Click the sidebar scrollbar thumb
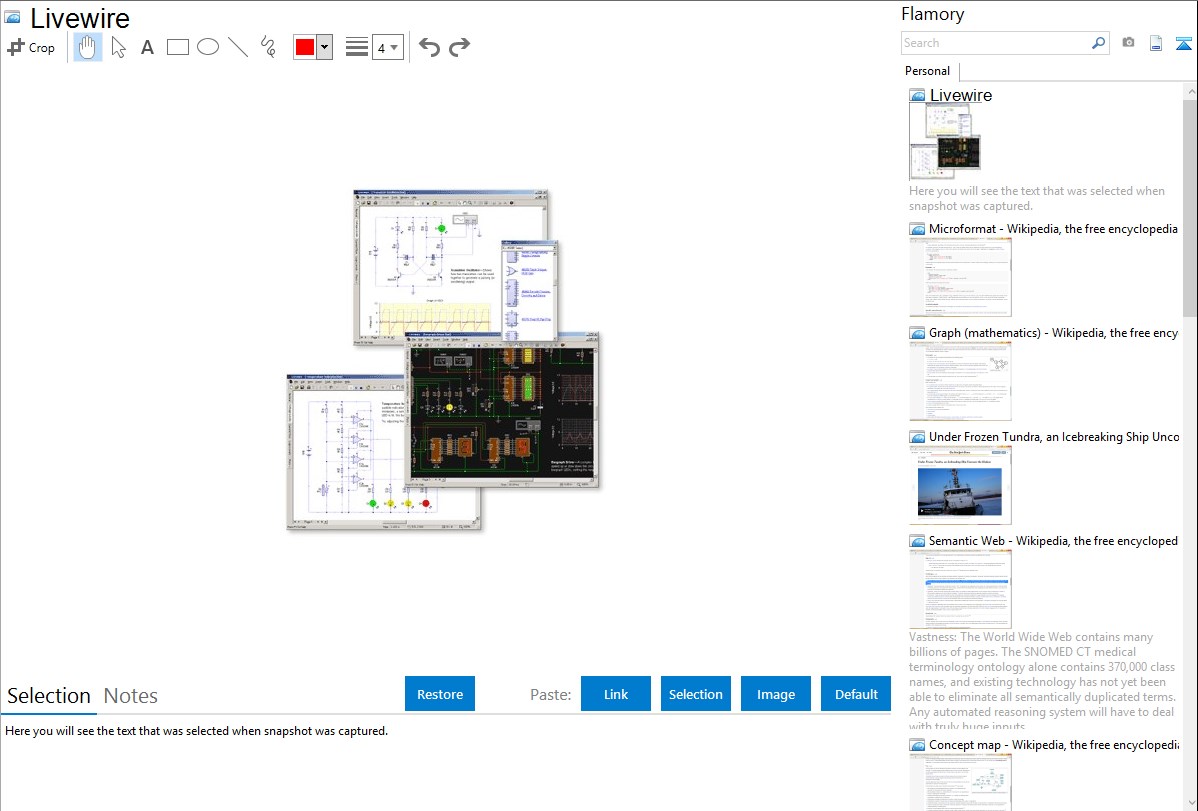1198x811 pixels. point(1190,207)
